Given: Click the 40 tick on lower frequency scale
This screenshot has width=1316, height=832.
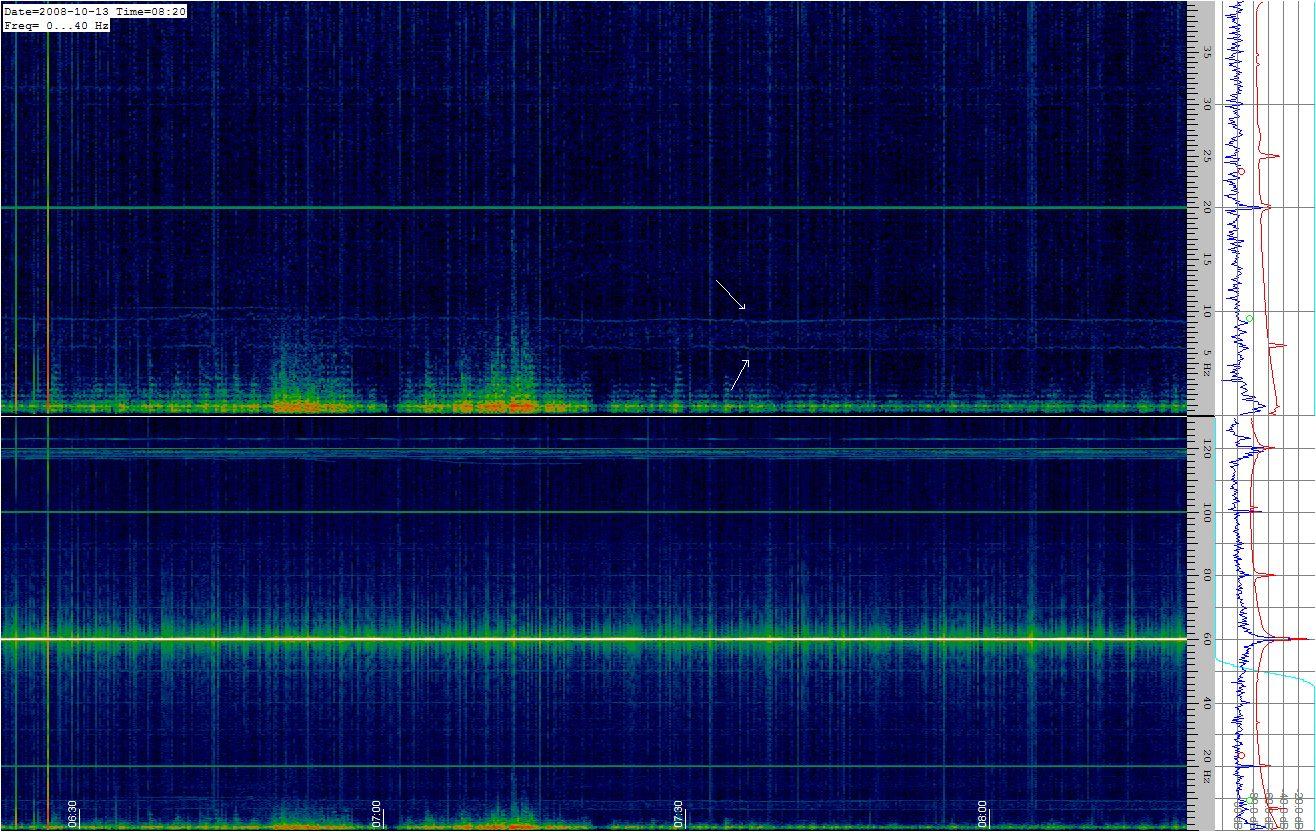Looking at the screenshot, I should pyautogui.click(x=1207, y=704).
